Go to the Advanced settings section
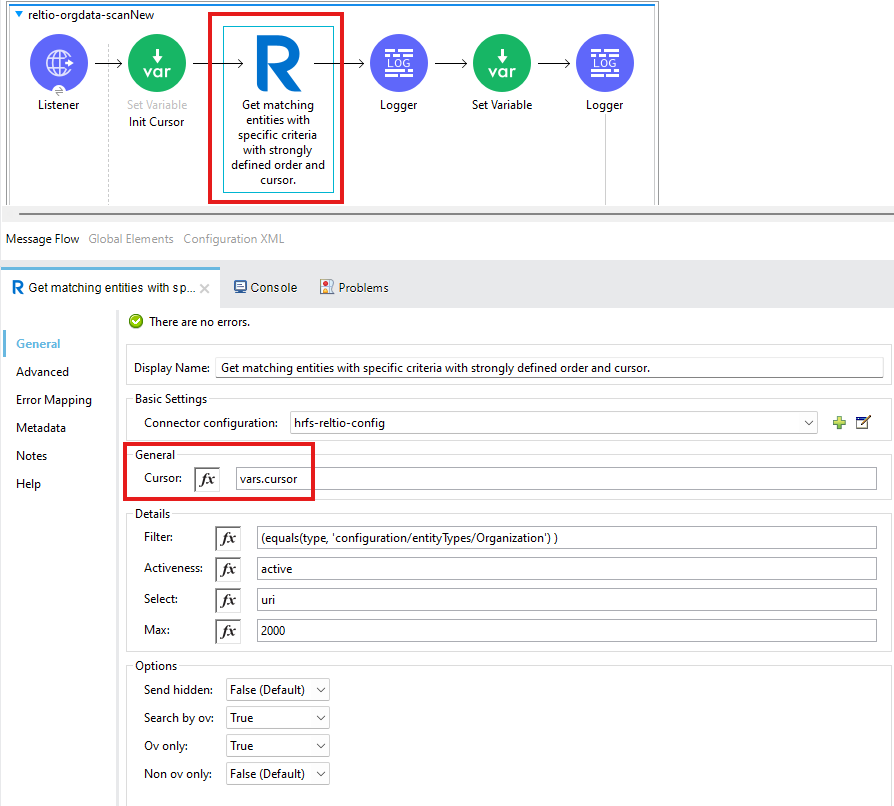The height and width of the screenshot is (806, 894). 42,372
